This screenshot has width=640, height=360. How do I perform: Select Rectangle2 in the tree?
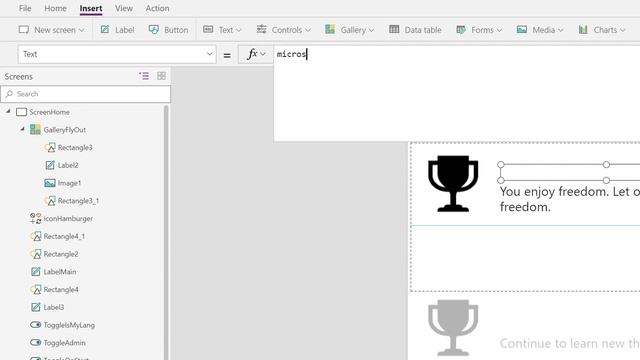click(61, 254)
